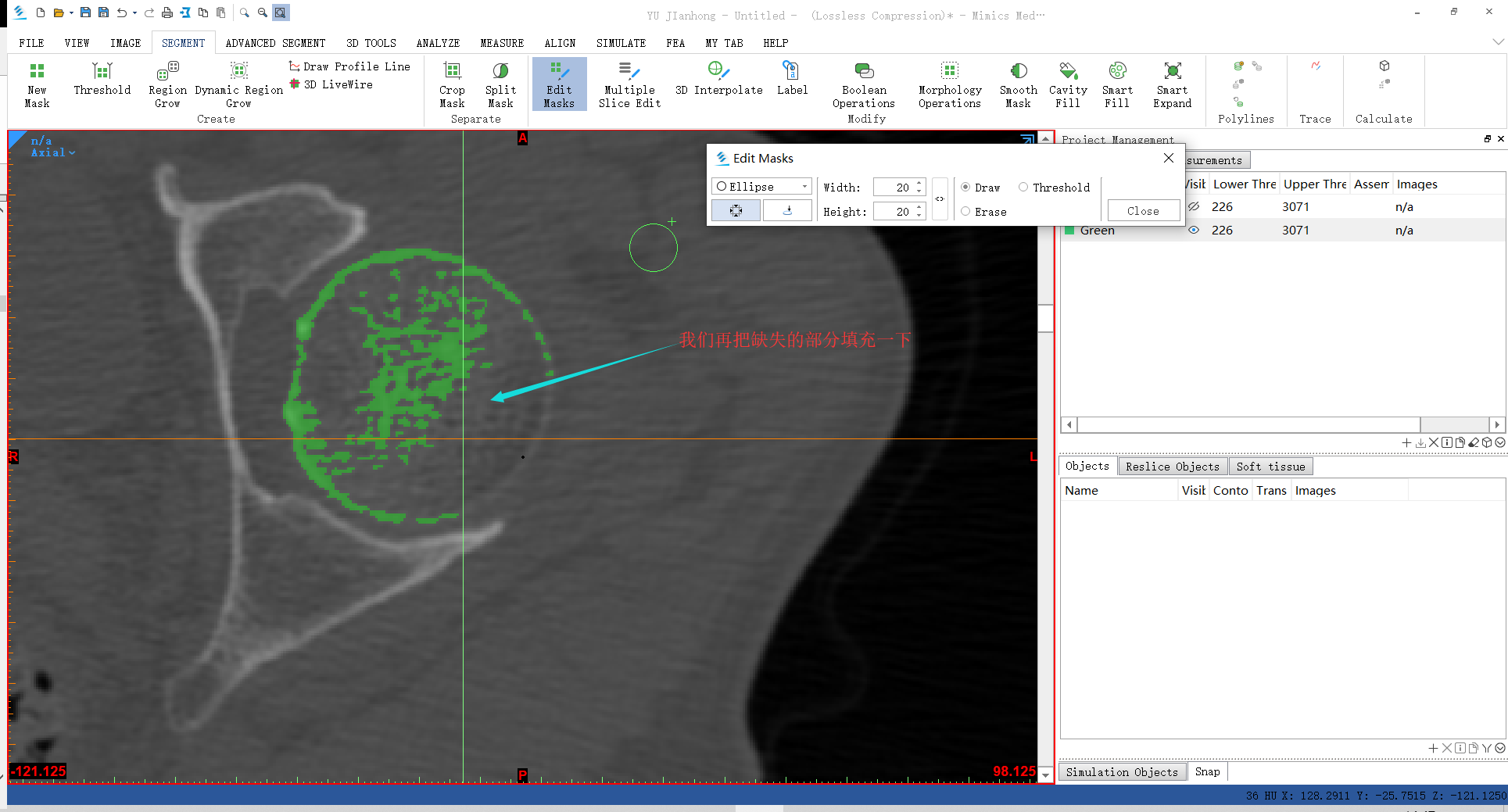Switch to Soft tissue tab
Image resolution: width=1508 pixels, height=812 pixels.
tap(1270, 467)
